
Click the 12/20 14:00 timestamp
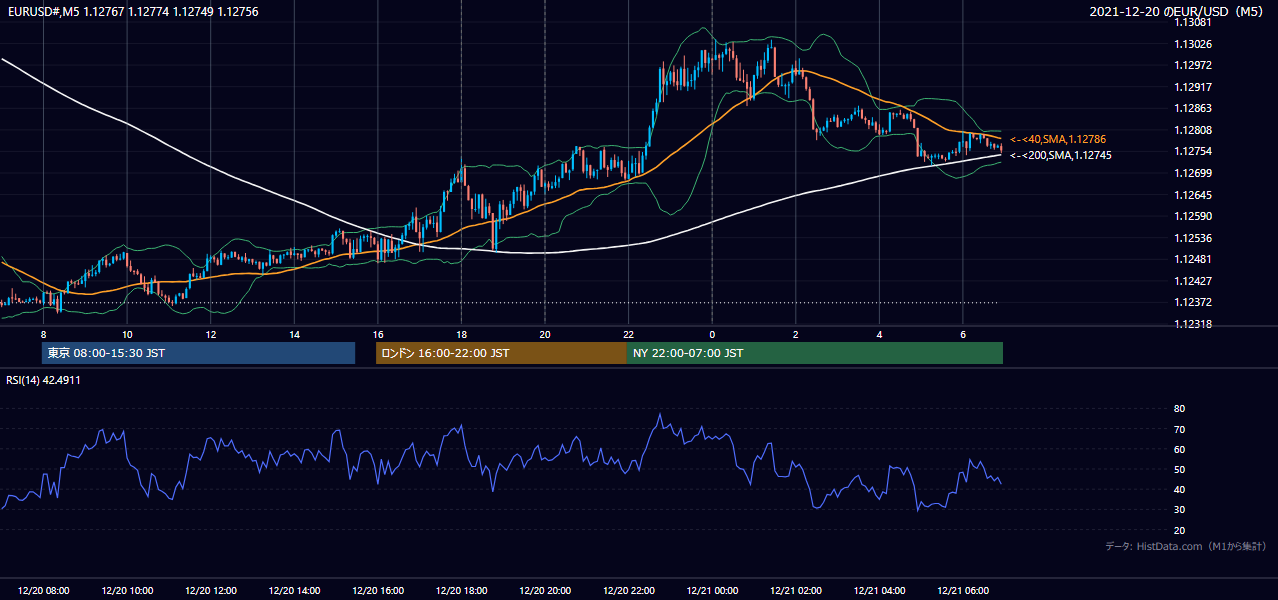(x=294, y=591)
